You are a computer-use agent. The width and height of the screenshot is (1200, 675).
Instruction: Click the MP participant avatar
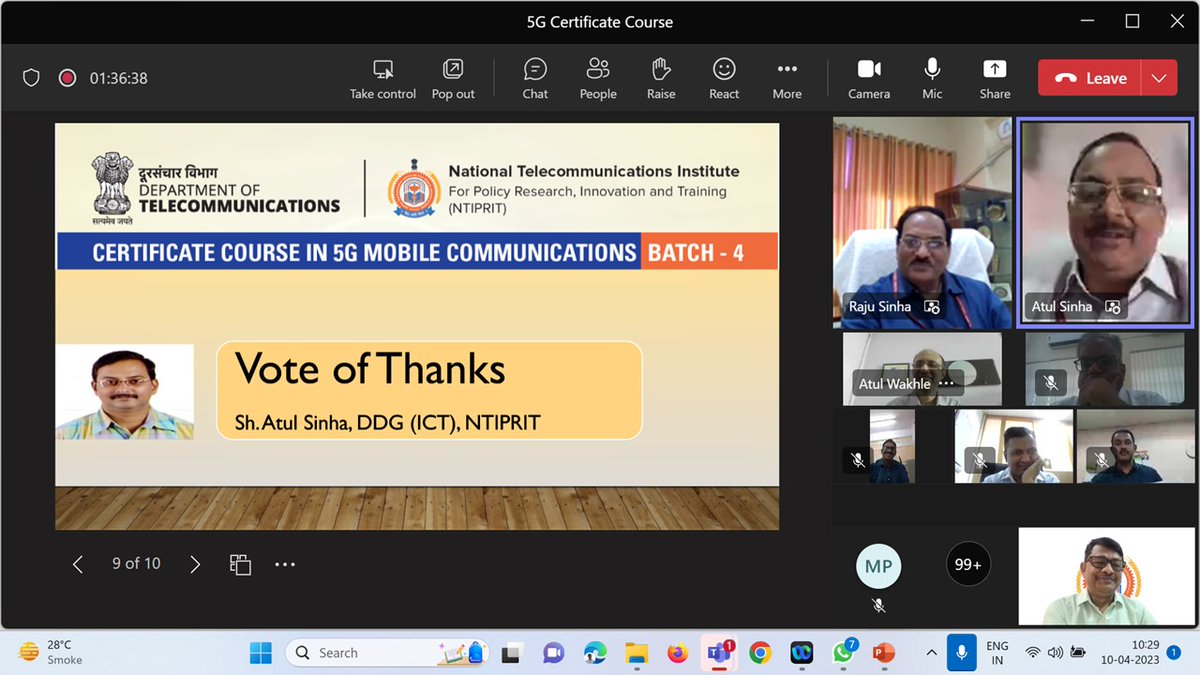[878, 566]
